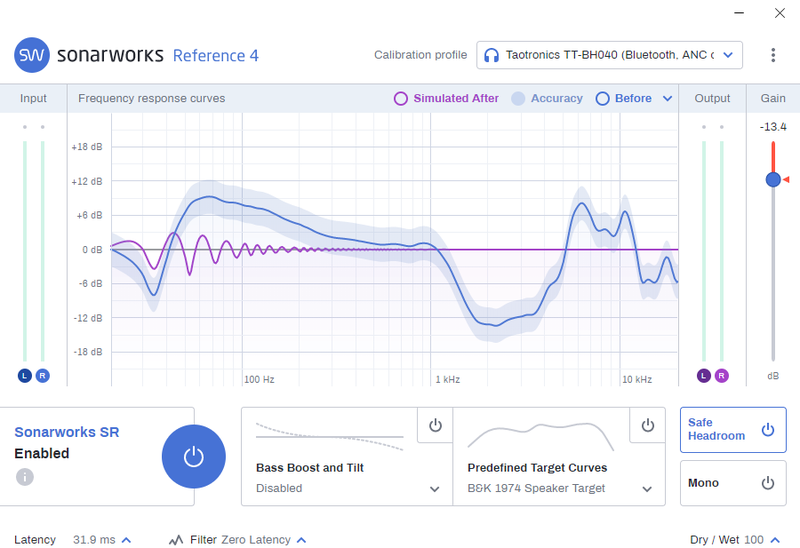Screen dimensions: 800x548
Task: Click the Sonarworks SW logo icon
Action: coord(32,55)
